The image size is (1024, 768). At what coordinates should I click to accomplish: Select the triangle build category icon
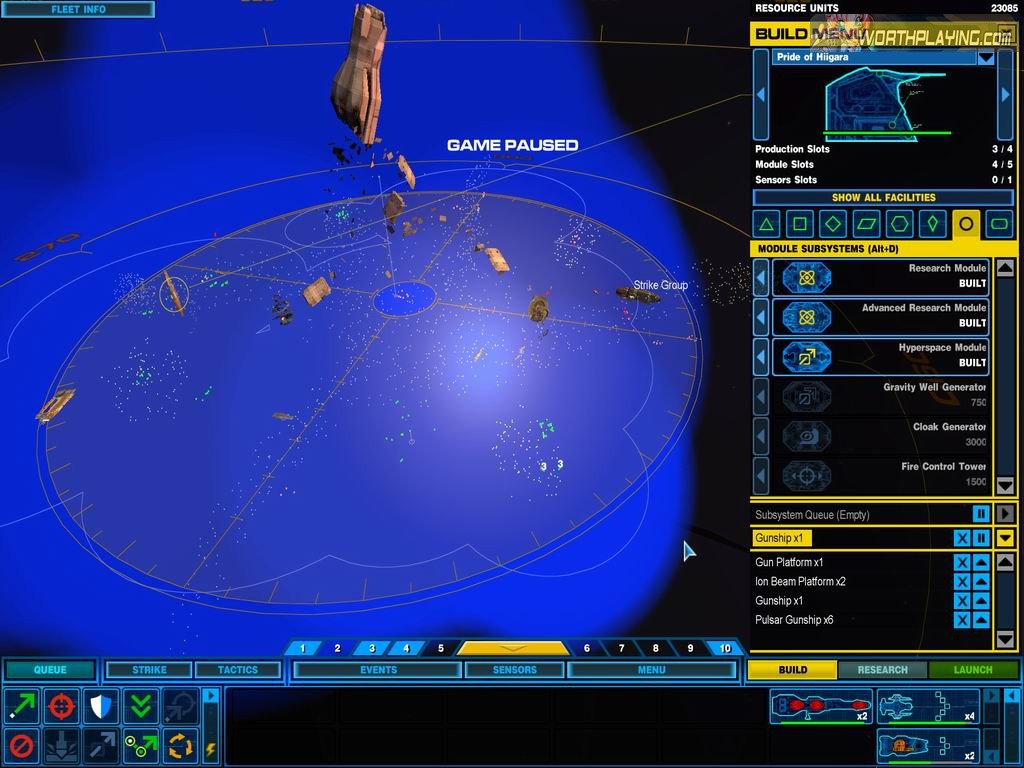coord(766,224)
